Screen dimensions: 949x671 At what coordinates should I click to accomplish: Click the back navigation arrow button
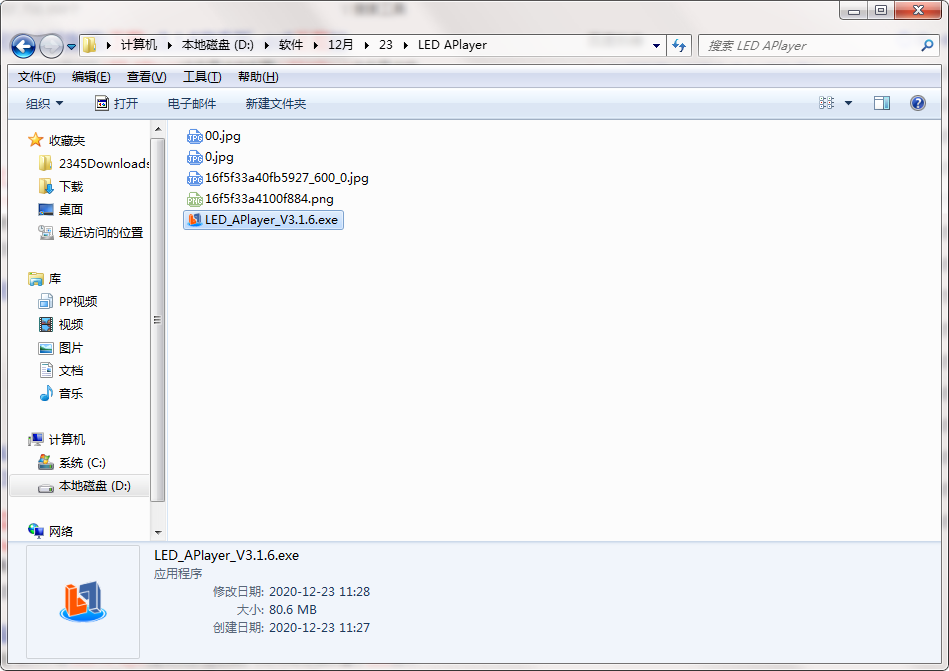pyautogui.click(x=24, y=46)
